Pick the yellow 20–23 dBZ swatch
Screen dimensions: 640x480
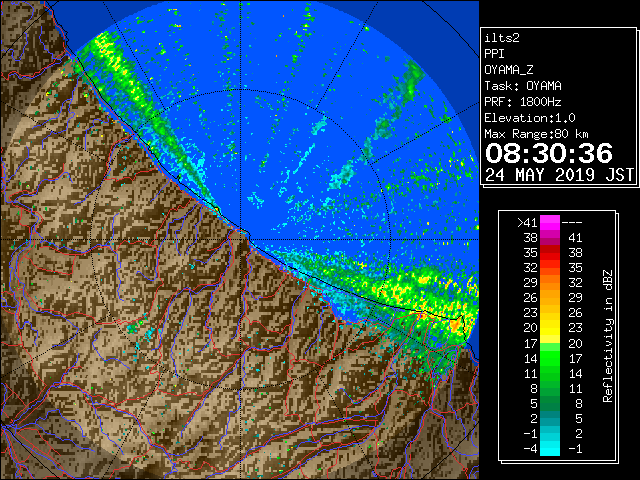click(550, 328)
